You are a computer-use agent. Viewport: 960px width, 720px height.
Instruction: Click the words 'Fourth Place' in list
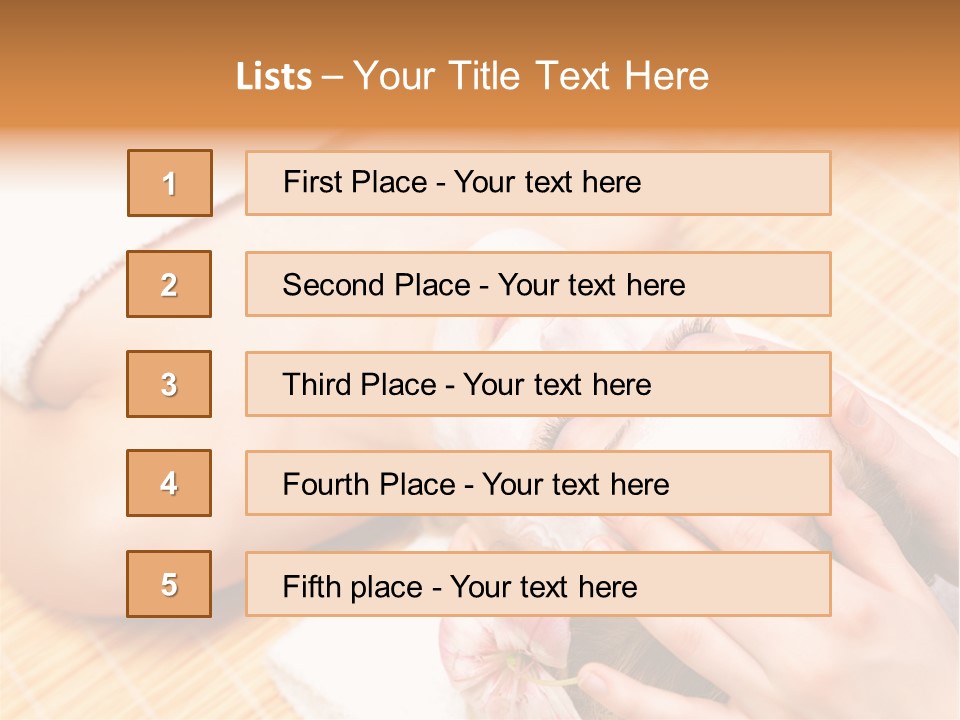(x=369, y=484)
